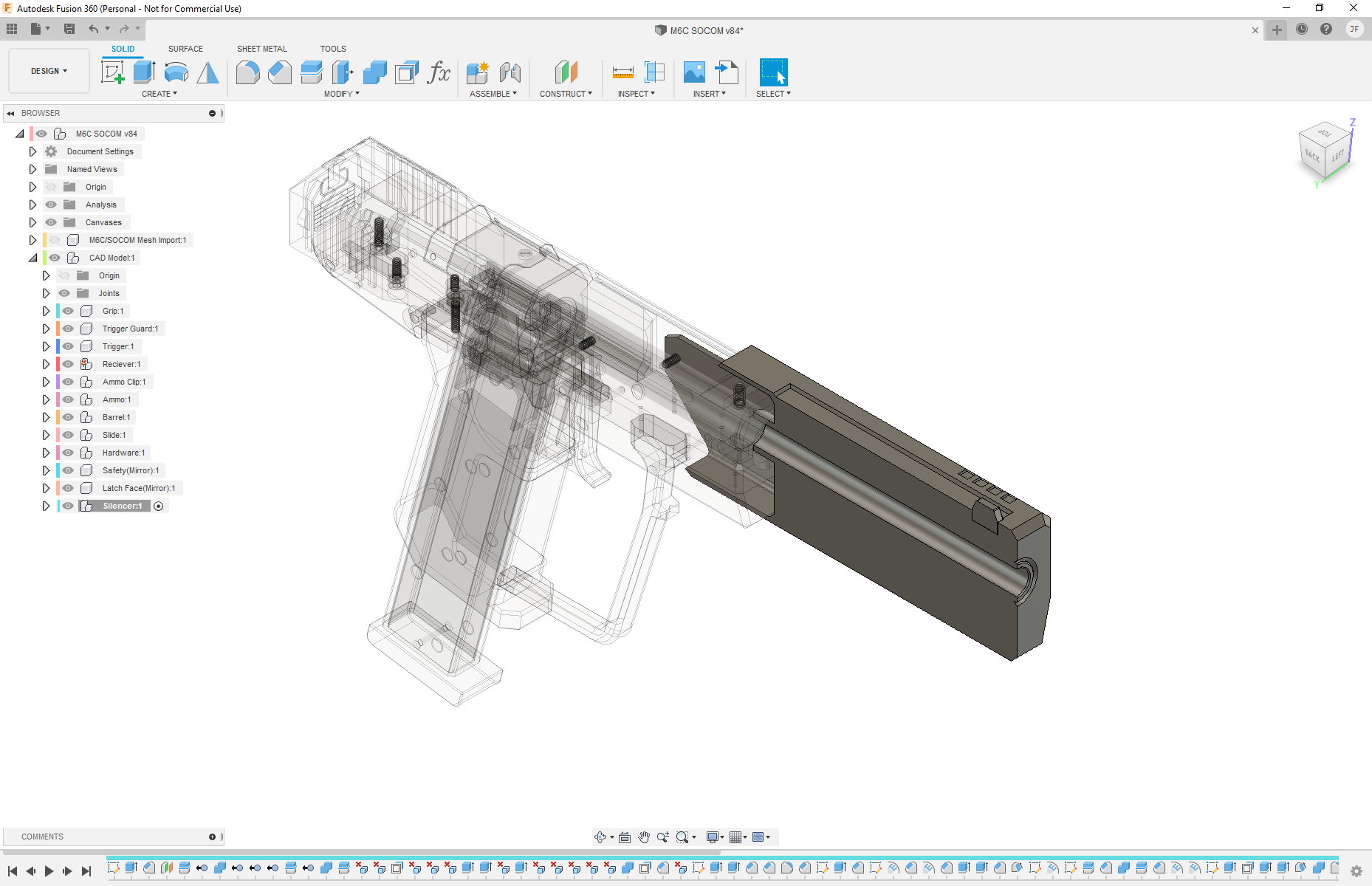Click the Insert Derive icon
The height and width of the screenshot is (886, 1372).
(727, 72)
